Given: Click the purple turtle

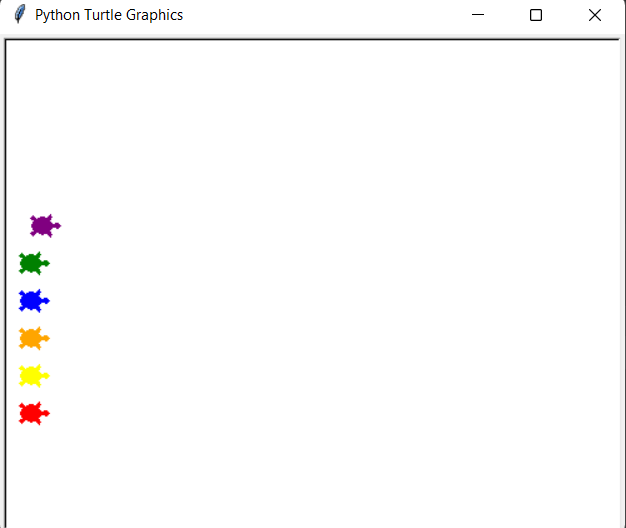Looking at the screenshot, I should click(45, 226).
